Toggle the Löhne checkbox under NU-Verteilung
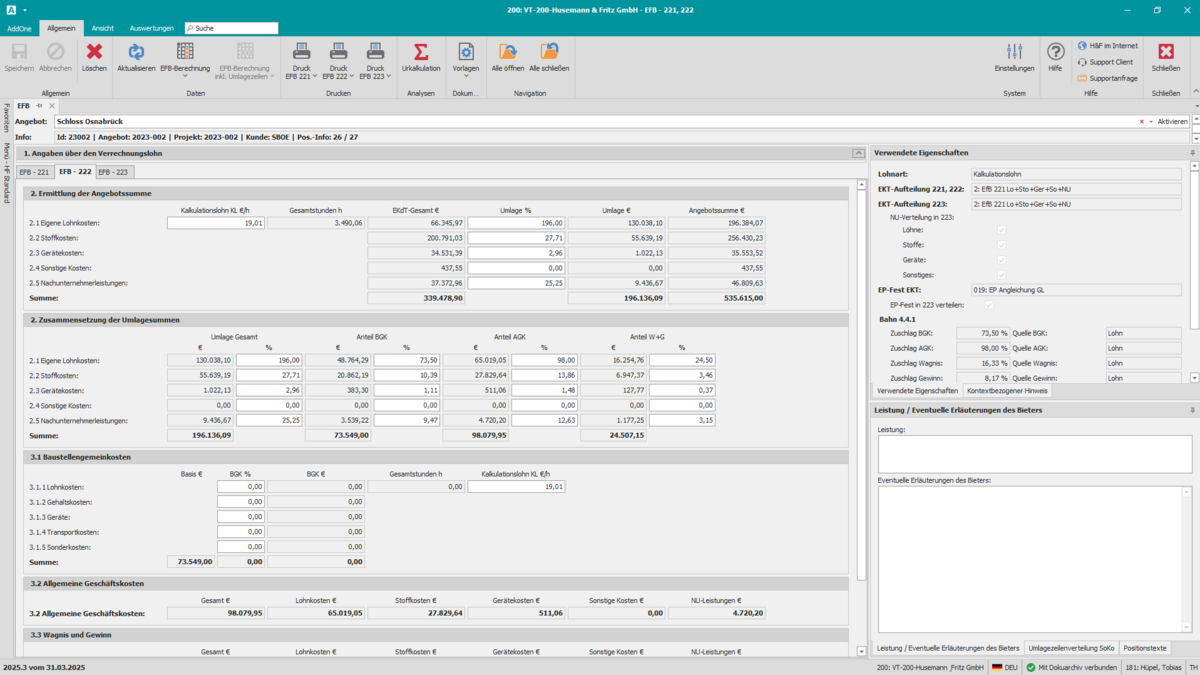The height and width of the screenshot is (675, 1200). point(1001,230)
